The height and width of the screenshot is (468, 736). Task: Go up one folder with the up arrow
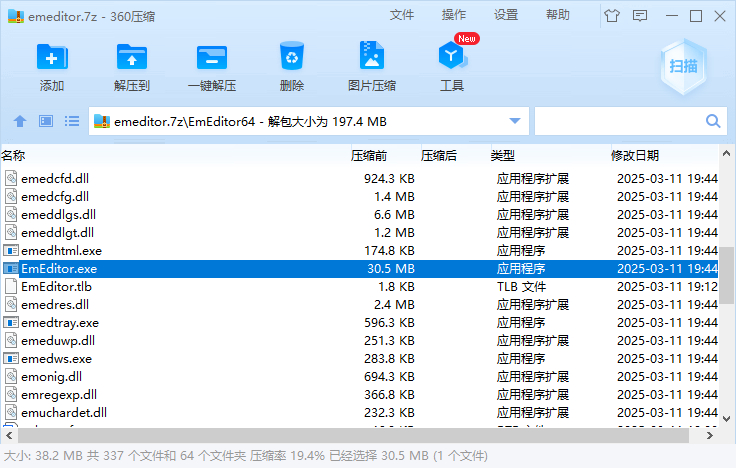point(20,122)
